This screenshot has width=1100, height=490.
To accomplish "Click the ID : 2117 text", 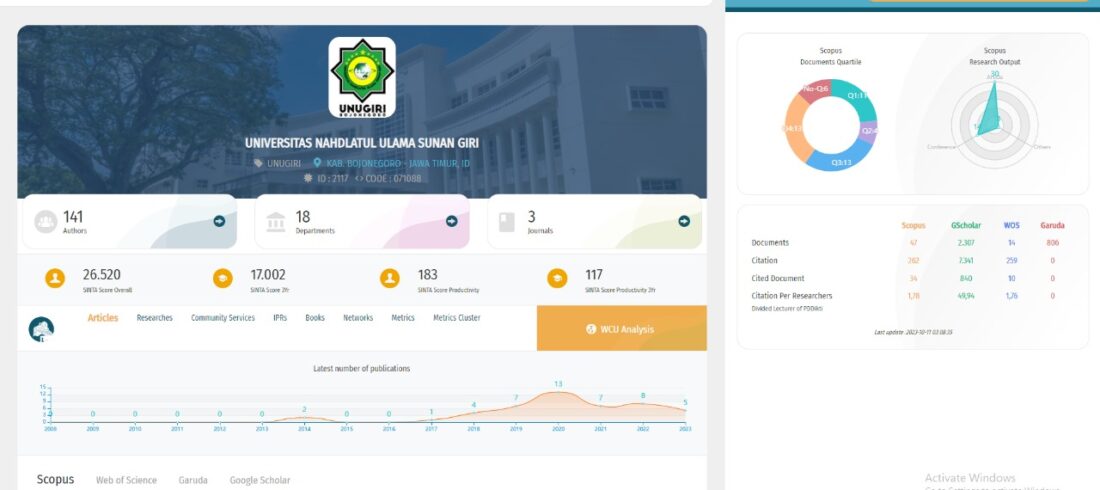I will [331, 178].
